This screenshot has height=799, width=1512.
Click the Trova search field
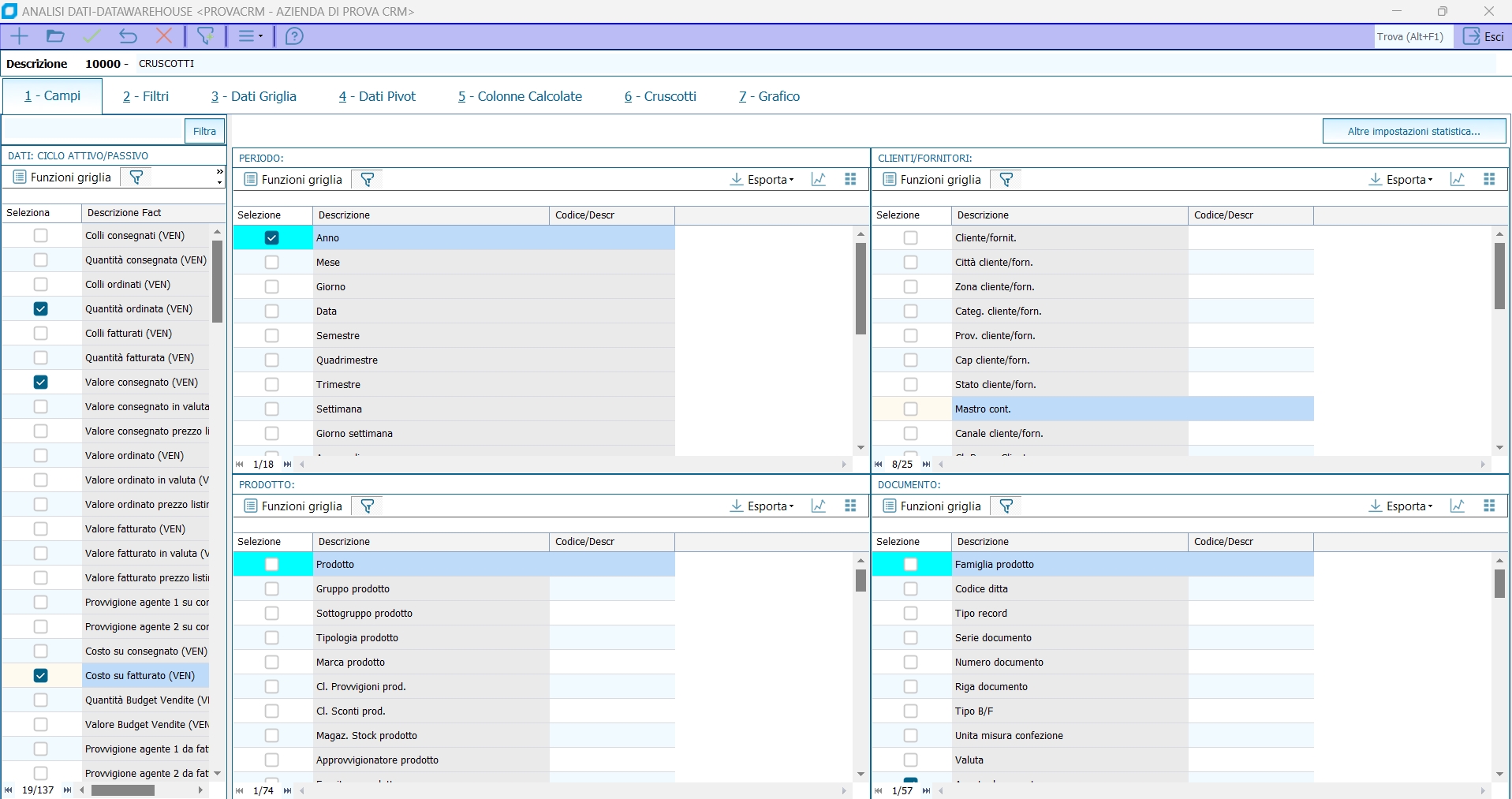(x=1412, y=36)
